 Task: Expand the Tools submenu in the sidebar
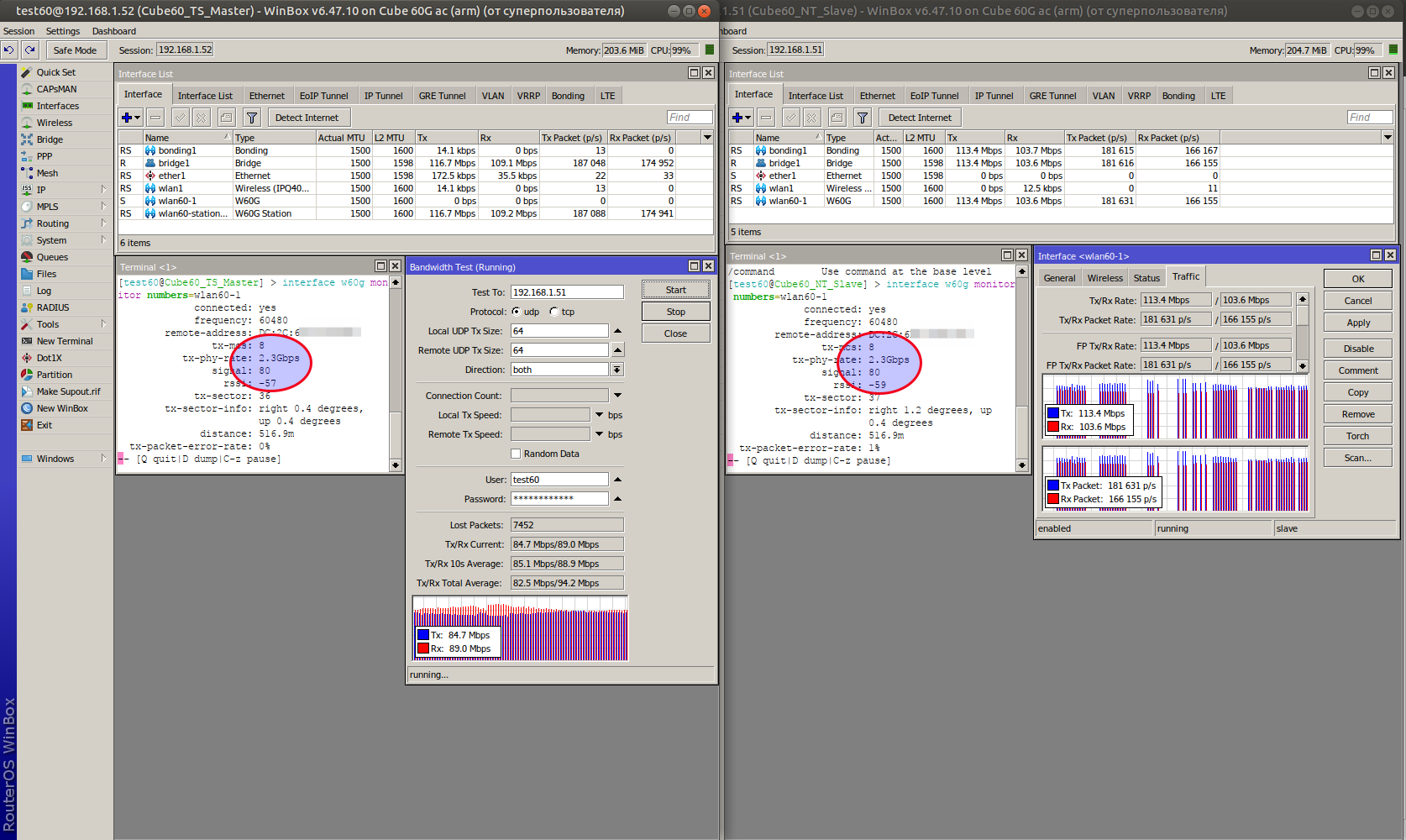coord(103,323)
